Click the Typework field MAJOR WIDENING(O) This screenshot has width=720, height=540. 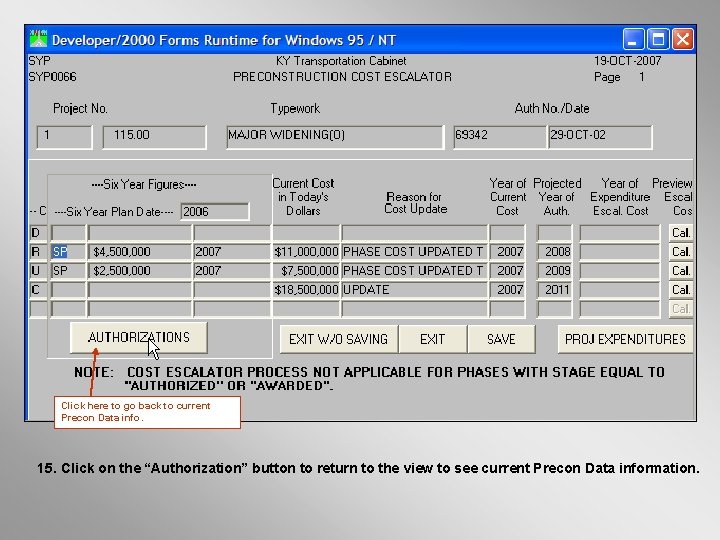point(335,137)
